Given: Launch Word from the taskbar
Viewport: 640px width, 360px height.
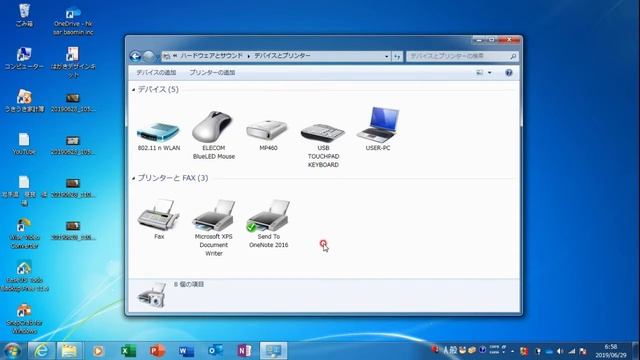Looking at the screenshot, I should [186, 351].
